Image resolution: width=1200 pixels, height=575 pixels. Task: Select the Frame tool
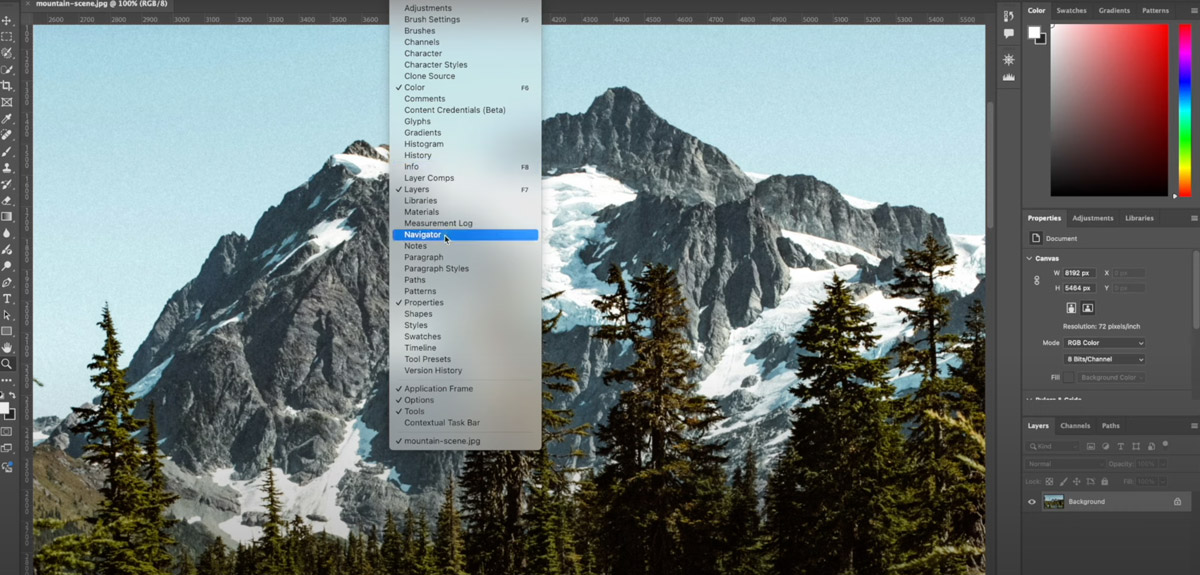tap(7, 102)
